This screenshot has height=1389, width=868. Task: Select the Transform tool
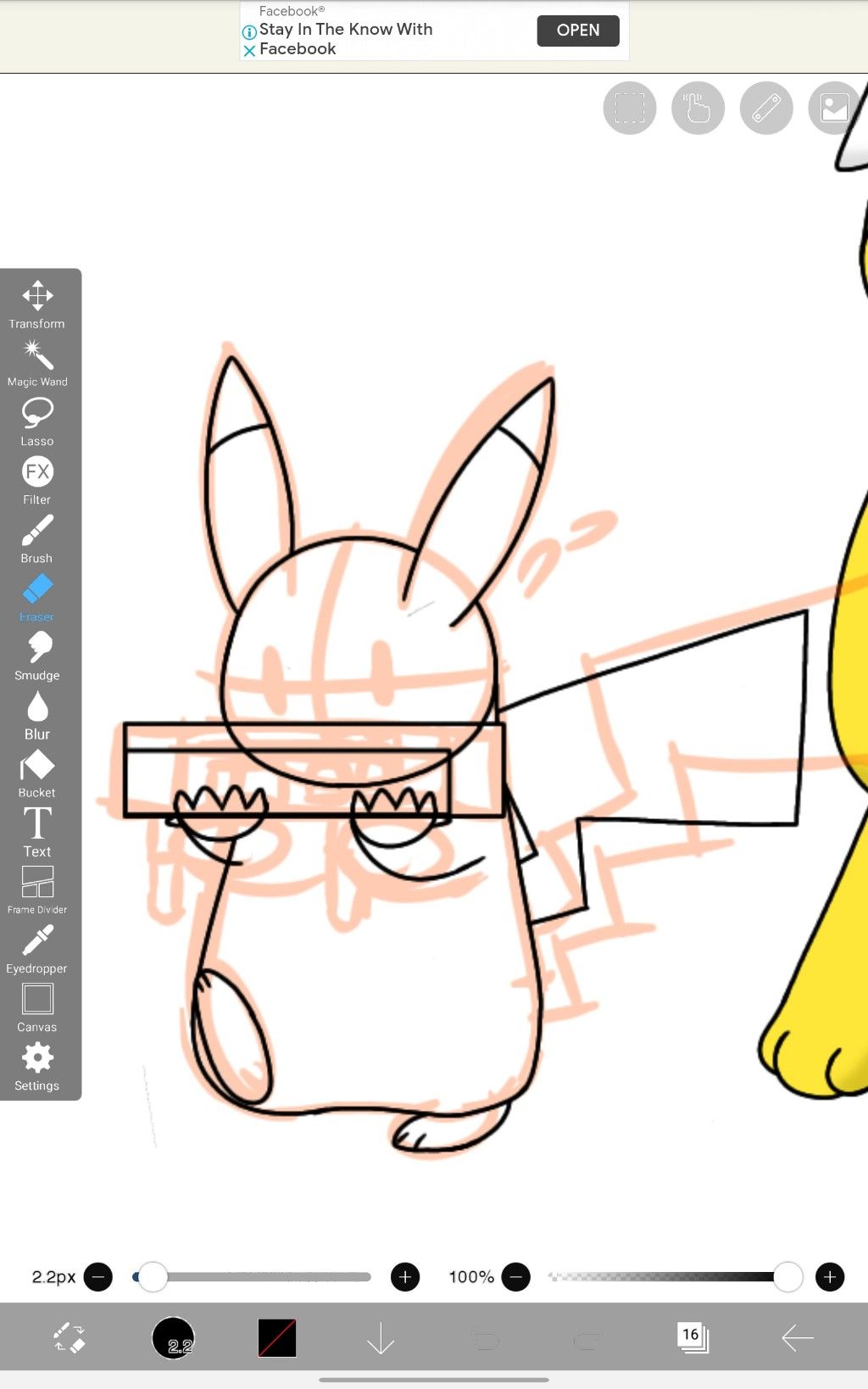37,304
